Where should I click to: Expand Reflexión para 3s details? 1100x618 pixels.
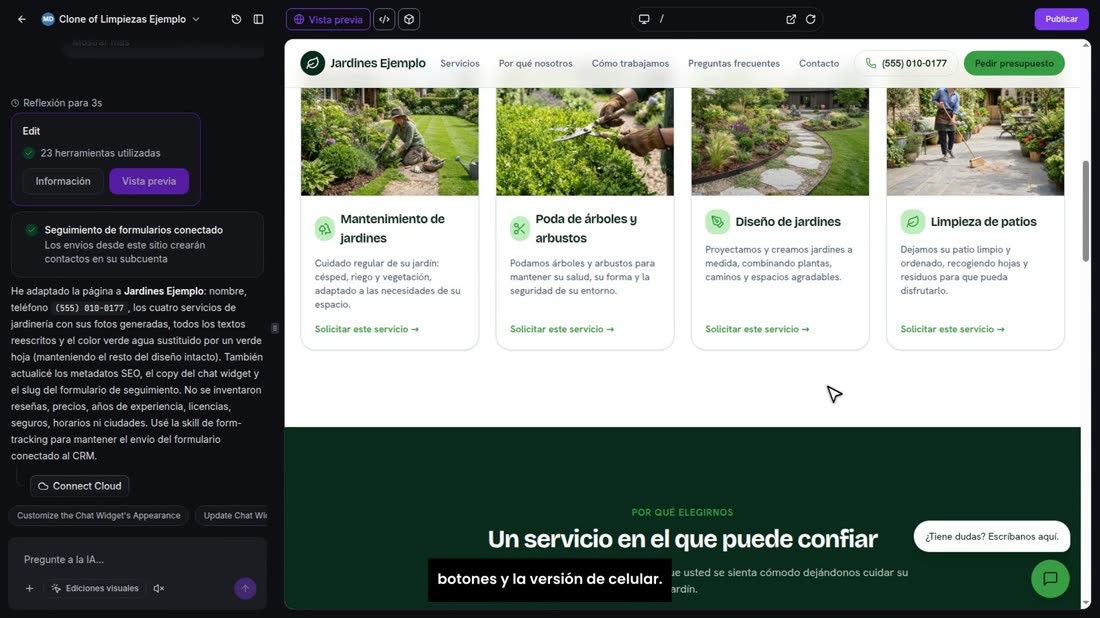tap(57, 103)
